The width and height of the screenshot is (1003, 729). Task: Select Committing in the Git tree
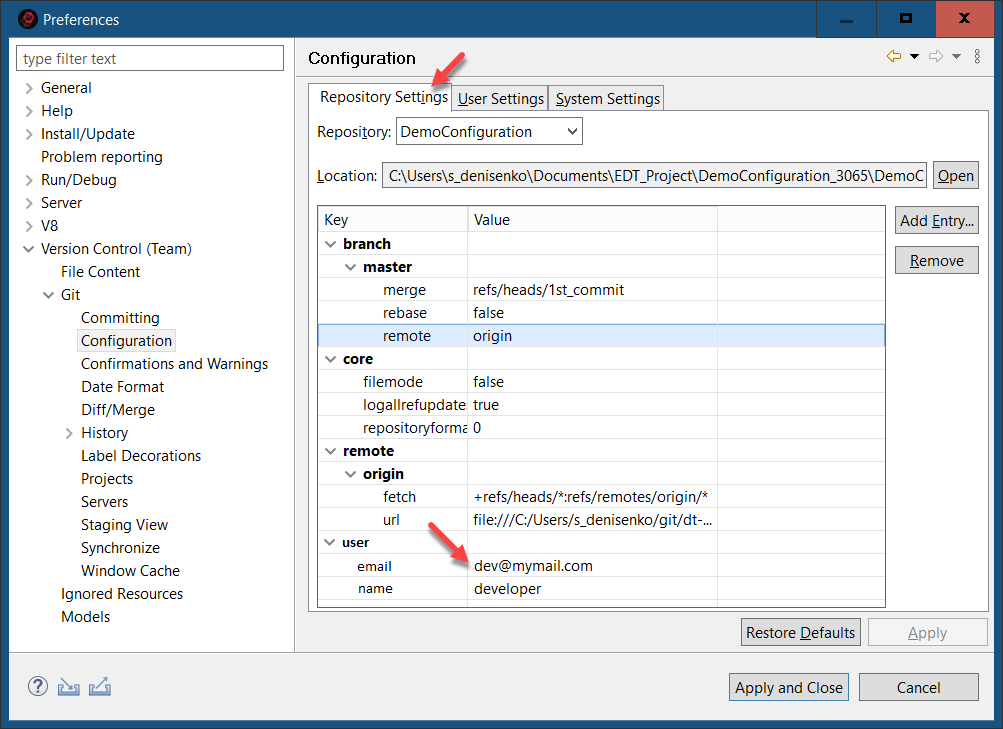coord(120,318)
